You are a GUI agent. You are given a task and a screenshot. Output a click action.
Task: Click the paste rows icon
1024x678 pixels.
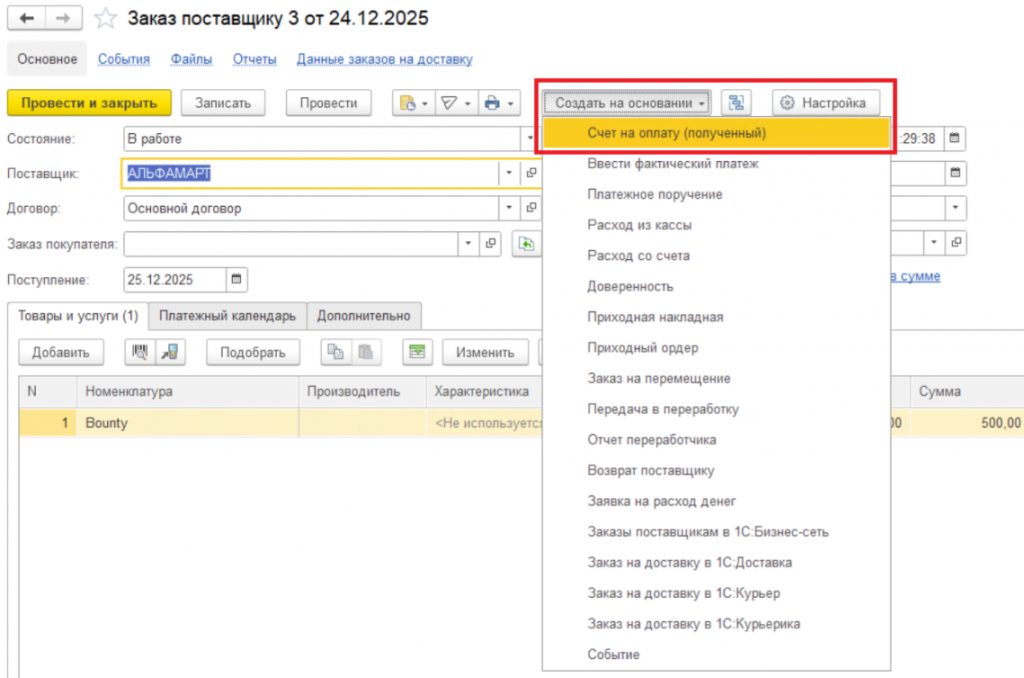tap(366, 352)
